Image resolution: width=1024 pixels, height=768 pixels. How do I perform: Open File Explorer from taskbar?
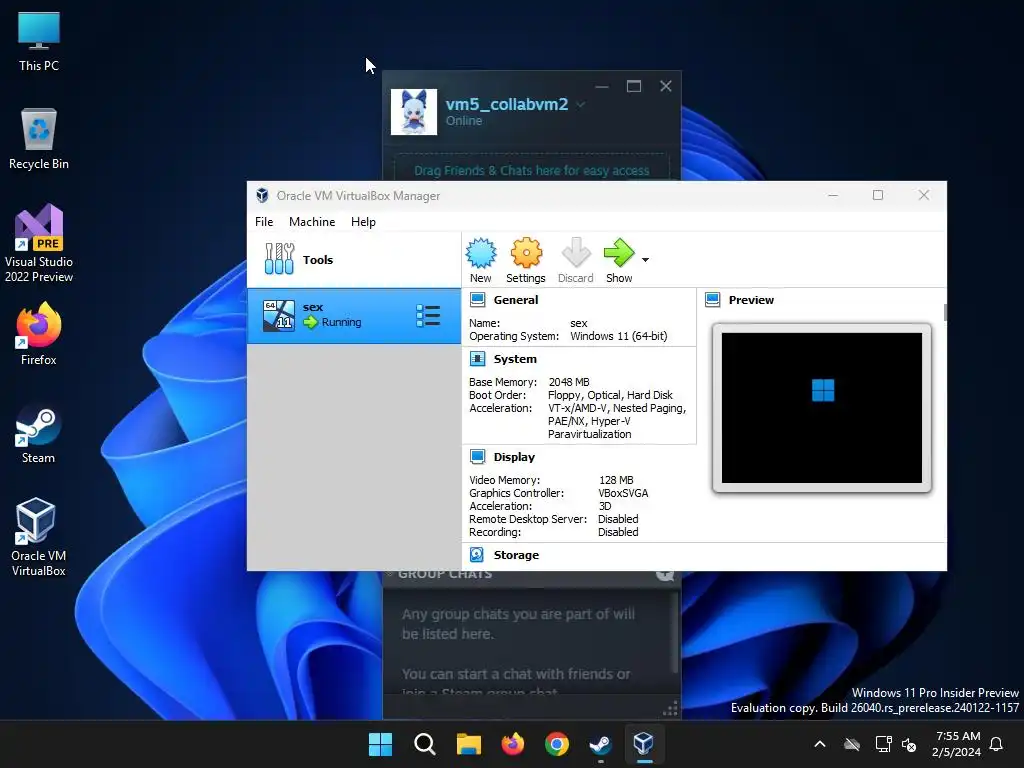tap(469, 744)
